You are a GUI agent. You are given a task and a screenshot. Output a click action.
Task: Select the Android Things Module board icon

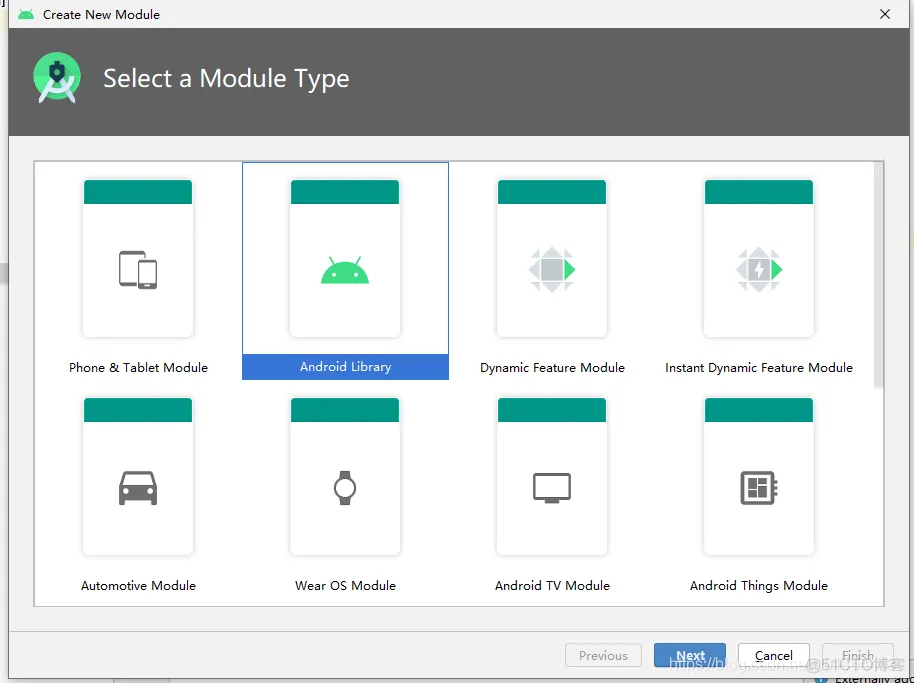(x=759, y=488)
